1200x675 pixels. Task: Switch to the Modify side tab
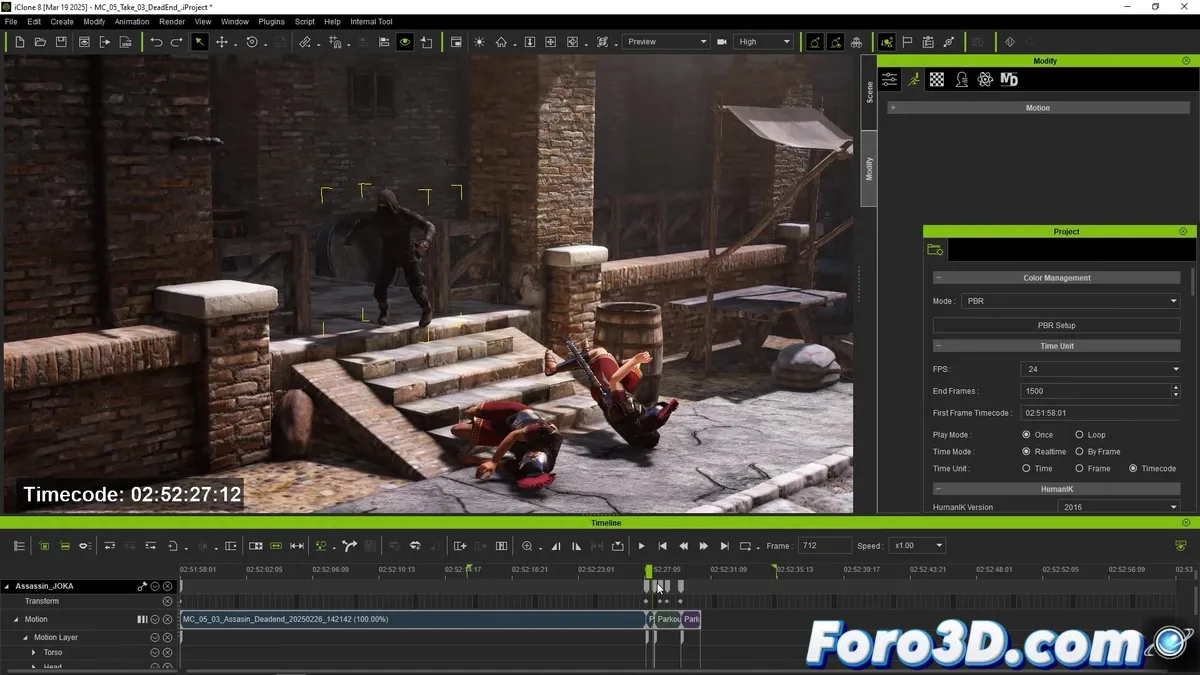click(x=869, y=168)
